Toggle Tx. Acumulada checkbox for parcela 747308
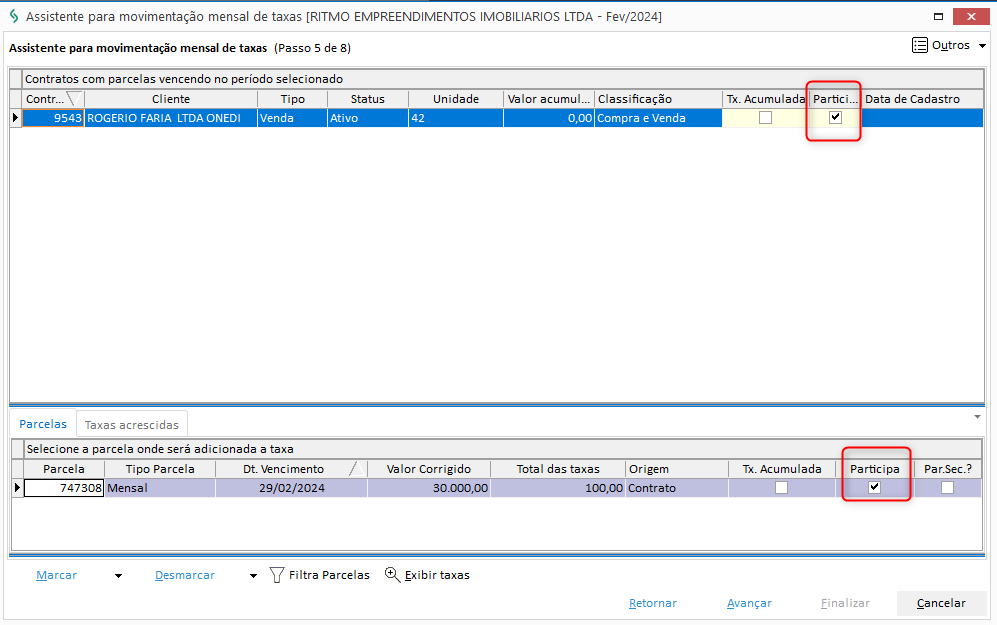 [781, 488]
